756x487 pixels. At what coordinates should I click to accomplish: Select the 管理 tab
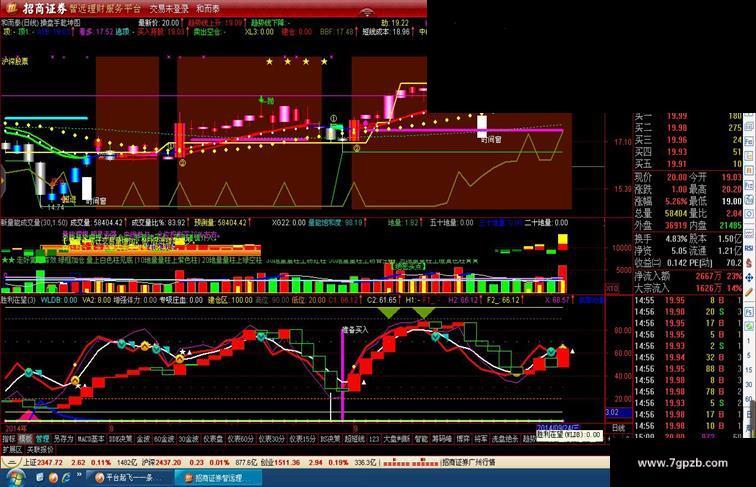point(42,439)
